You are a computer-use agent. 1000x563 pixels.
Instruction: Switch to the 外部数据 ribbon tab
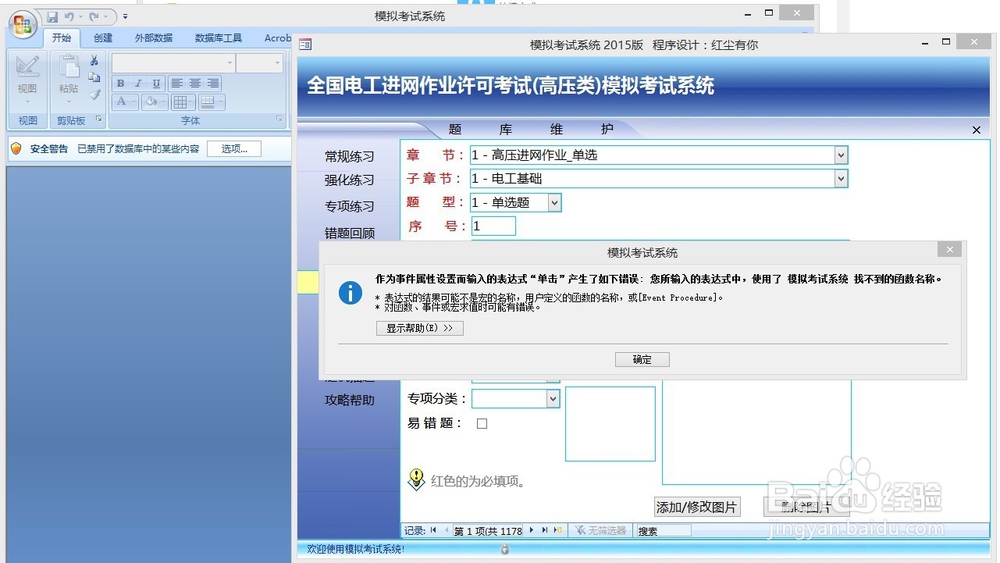pos(154,38)
